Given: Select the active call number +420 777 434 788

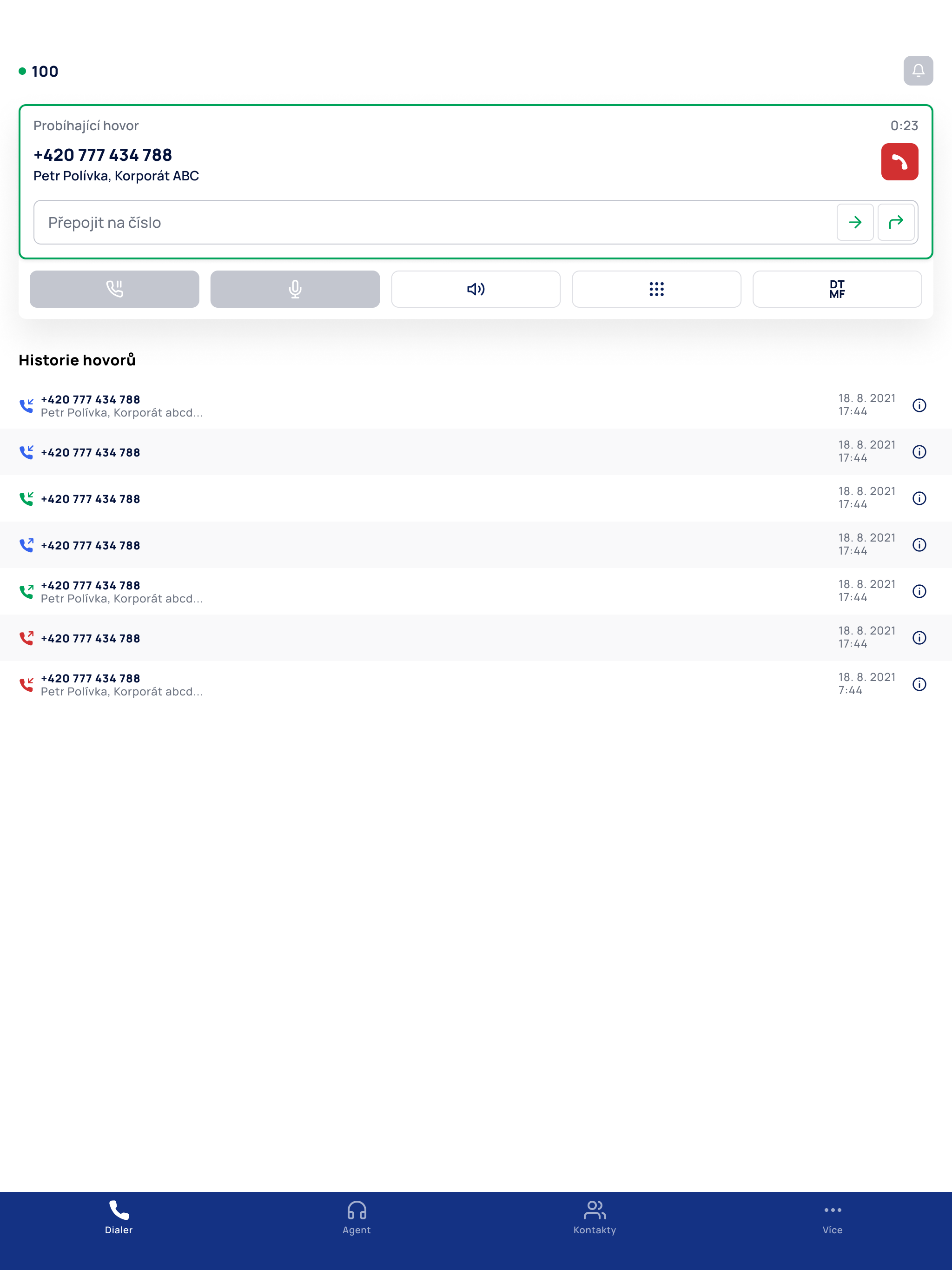Looking at the screenshot, I should click(x=103, y=155).
